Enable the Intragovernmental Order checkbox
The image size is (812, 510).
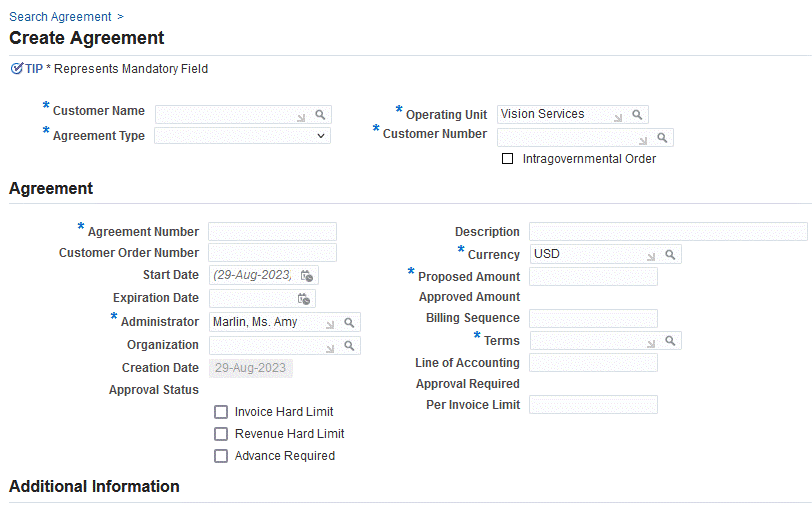[x=508, y=159]
